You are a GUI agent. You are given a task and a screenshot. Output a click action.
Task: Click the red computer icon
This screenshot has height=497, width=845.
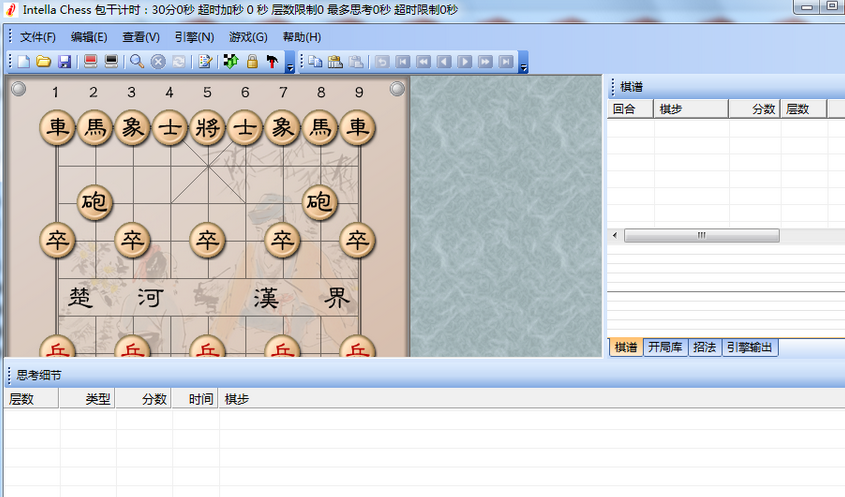pos(91,62)
